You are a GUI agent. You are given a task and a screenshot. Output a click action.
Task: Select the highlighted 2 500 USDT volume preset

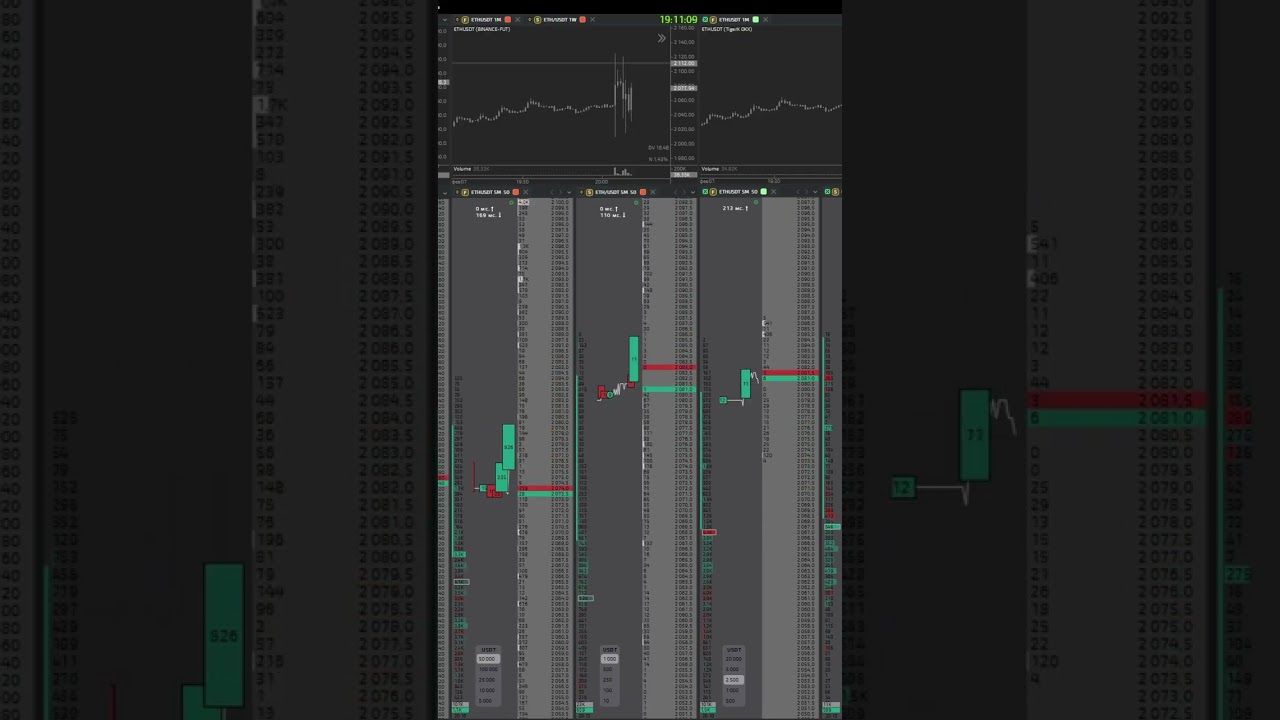[733, 680]
